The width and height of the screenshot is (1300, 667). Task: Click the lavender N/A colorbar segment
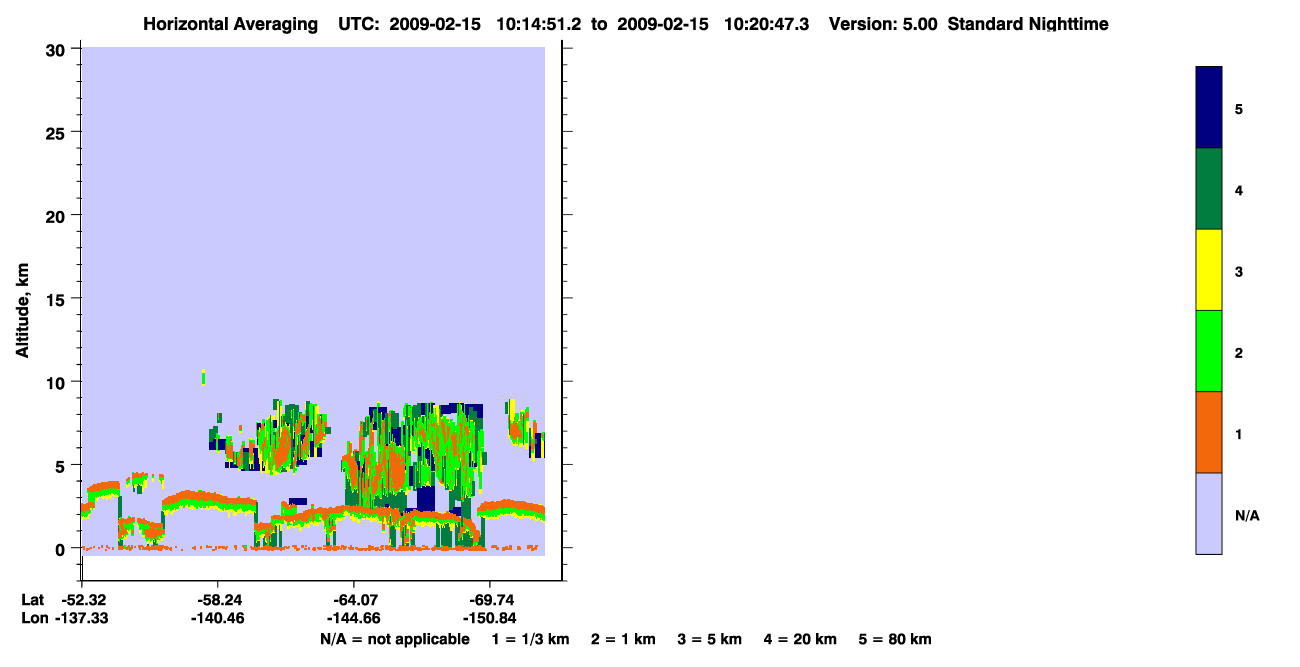click(x=1209, y=513)
